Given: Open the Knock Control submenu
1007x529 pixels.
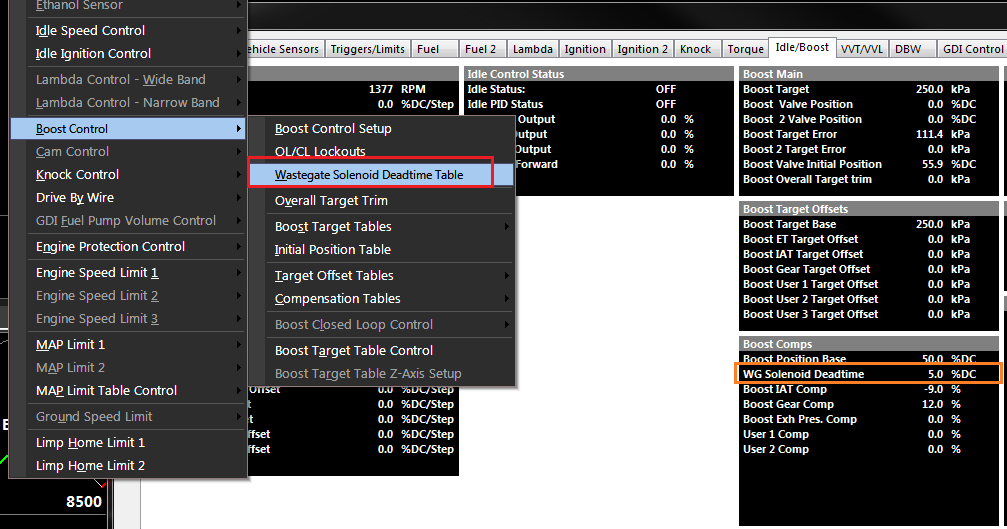Looking at the screenshot, I should 77,174.
